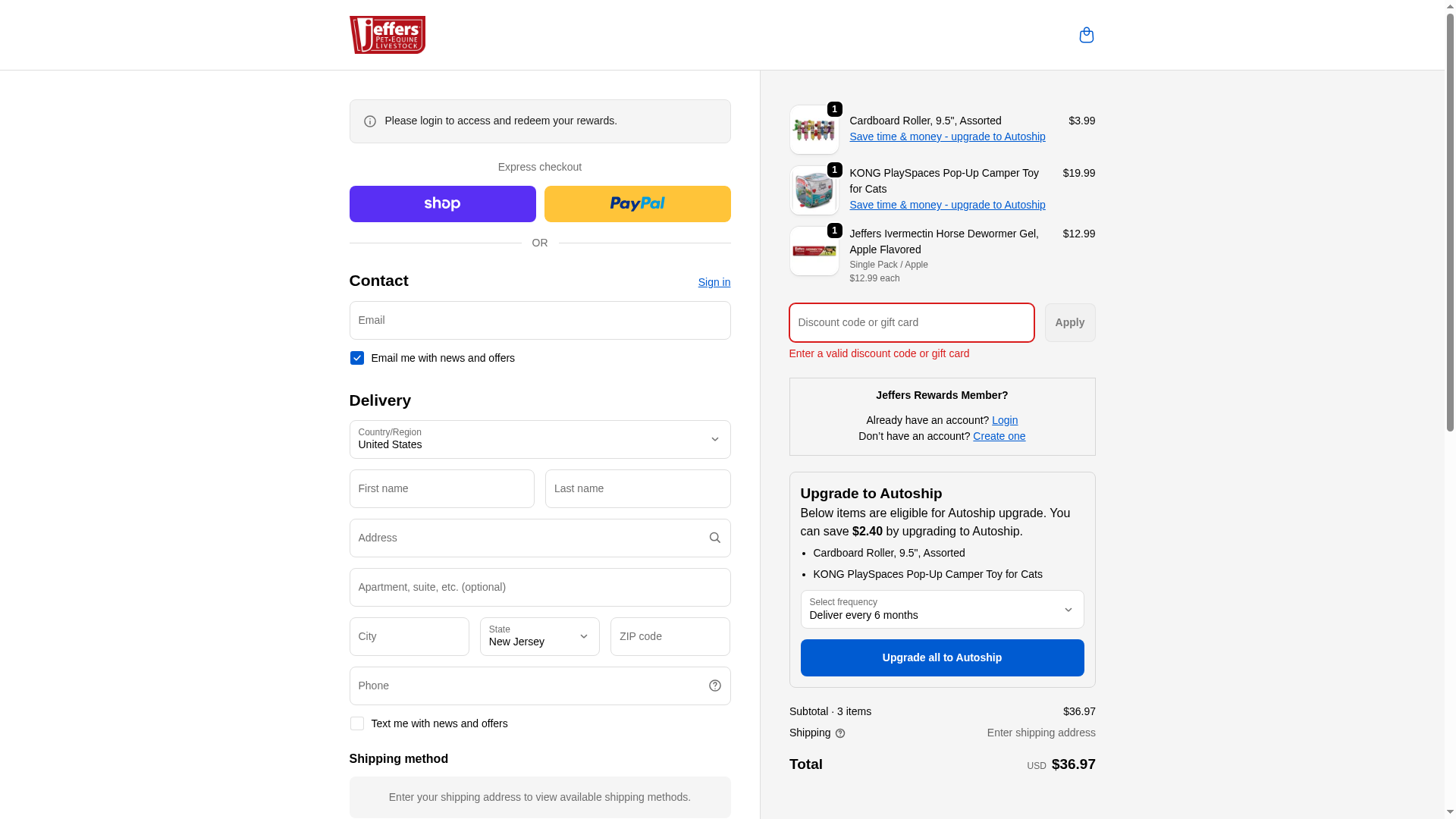
Task: Click Create one account link
Action: point(998,436)
